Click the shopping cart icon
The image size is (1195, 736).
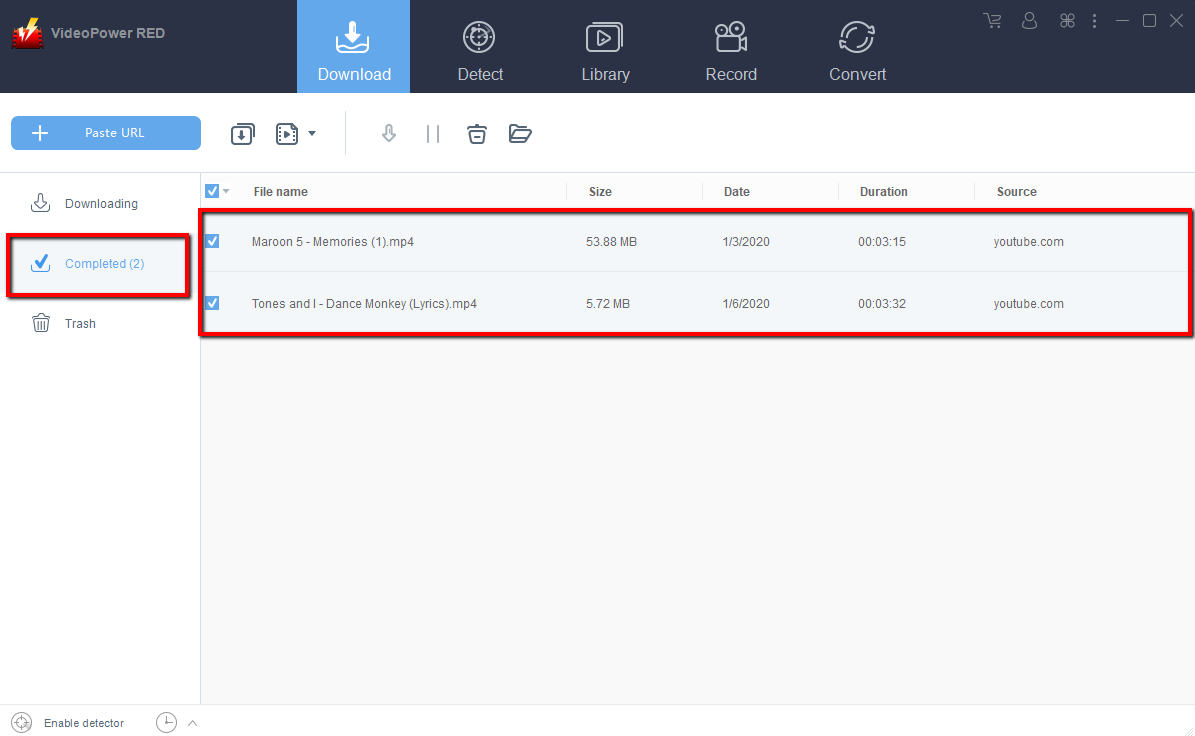pos(992,20)
